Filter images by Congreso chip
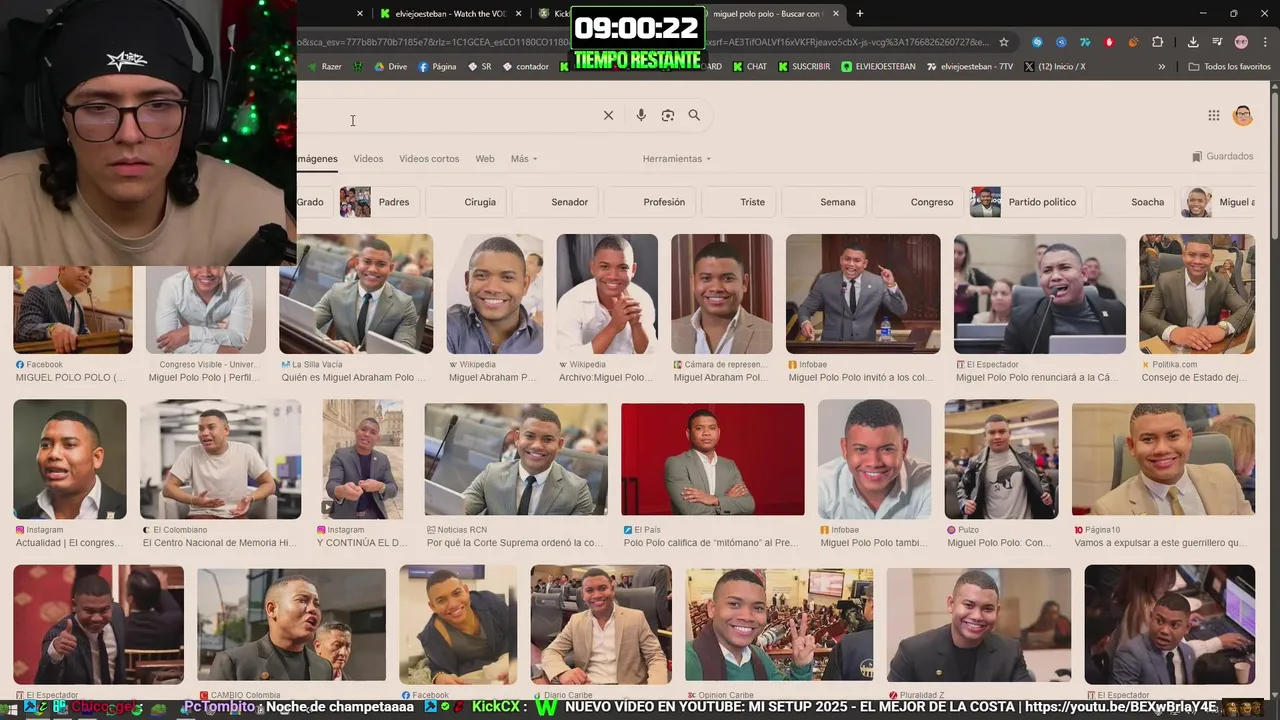The width and height of the screenshot is (1280, 720). 918,202
